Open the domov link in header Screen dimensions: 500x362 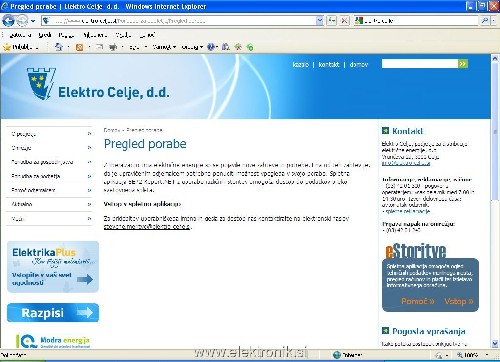point(359,64)
